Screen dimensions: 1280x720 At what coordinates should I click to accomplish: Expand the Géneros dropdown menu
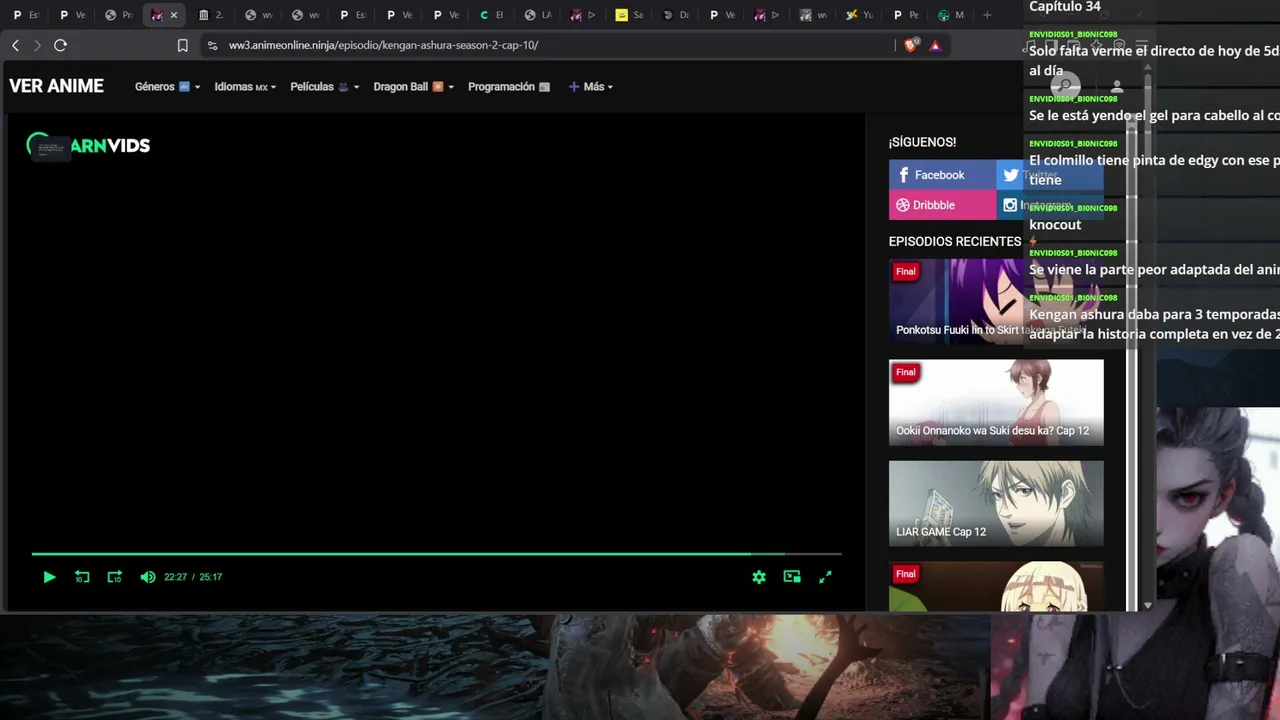pyautogui.click(x=167, y=87)
